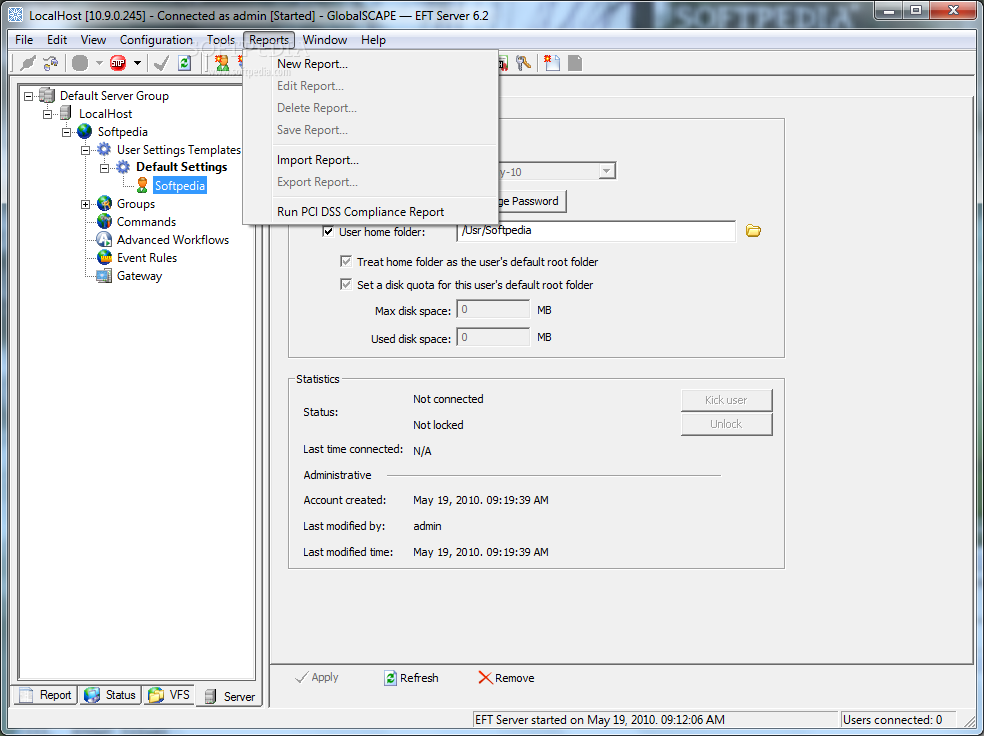This screenshot has height=736, width=984.
Task: Click the Unlock button
Action: point(726,424)
